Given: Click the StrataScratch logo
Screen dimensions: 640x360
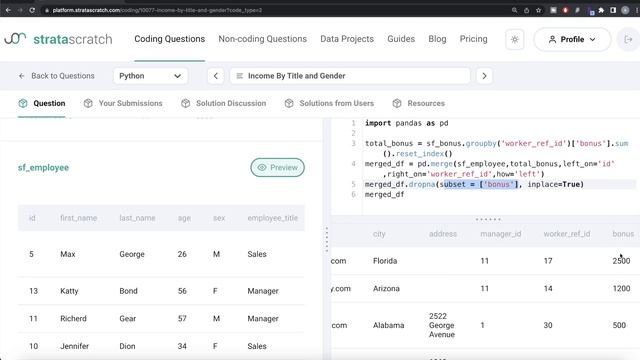Looking at the screenshot, I should coord(58,39).
